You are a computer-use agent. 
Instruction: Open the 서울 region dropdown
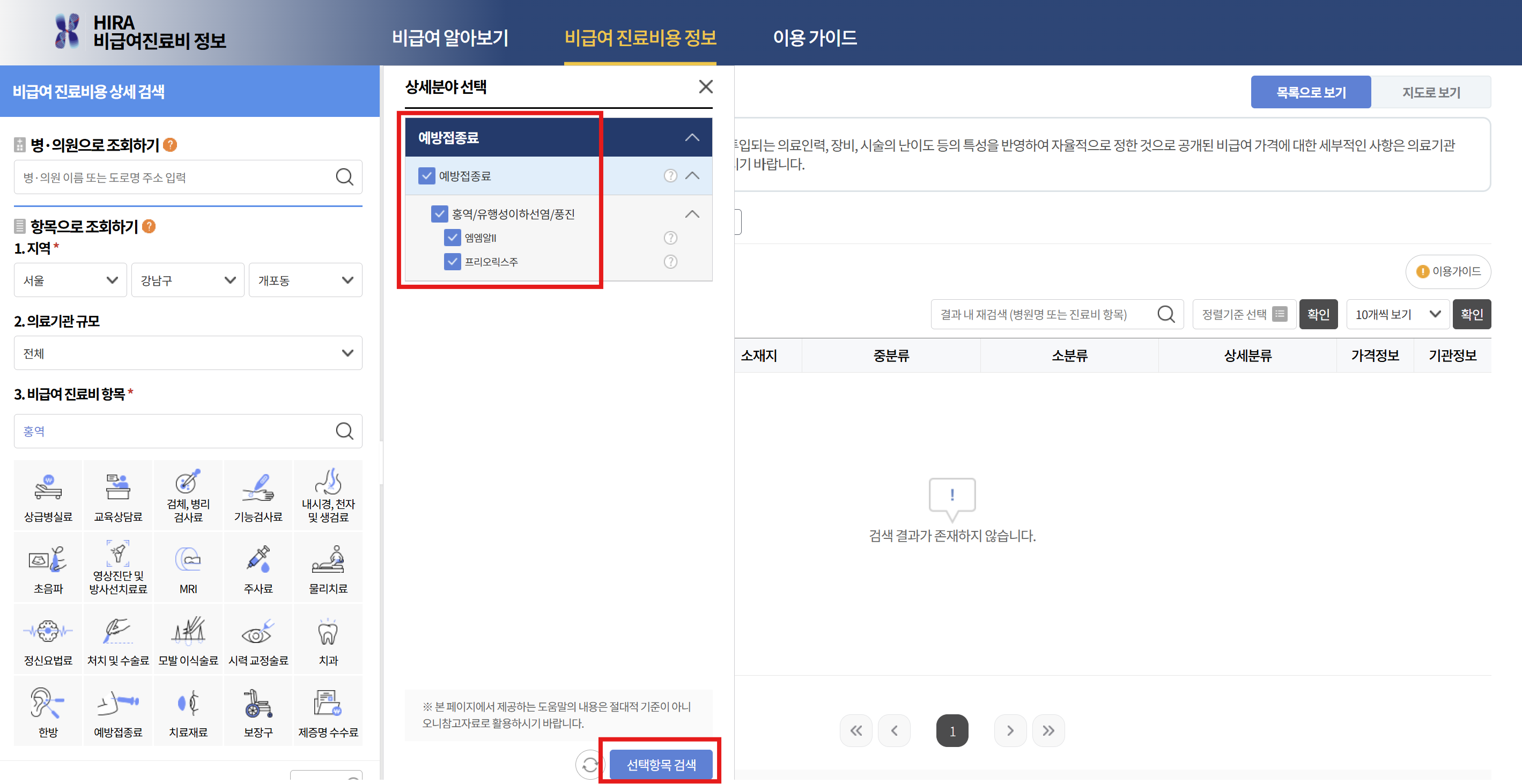pyautogui.click(x=70, y=280)
